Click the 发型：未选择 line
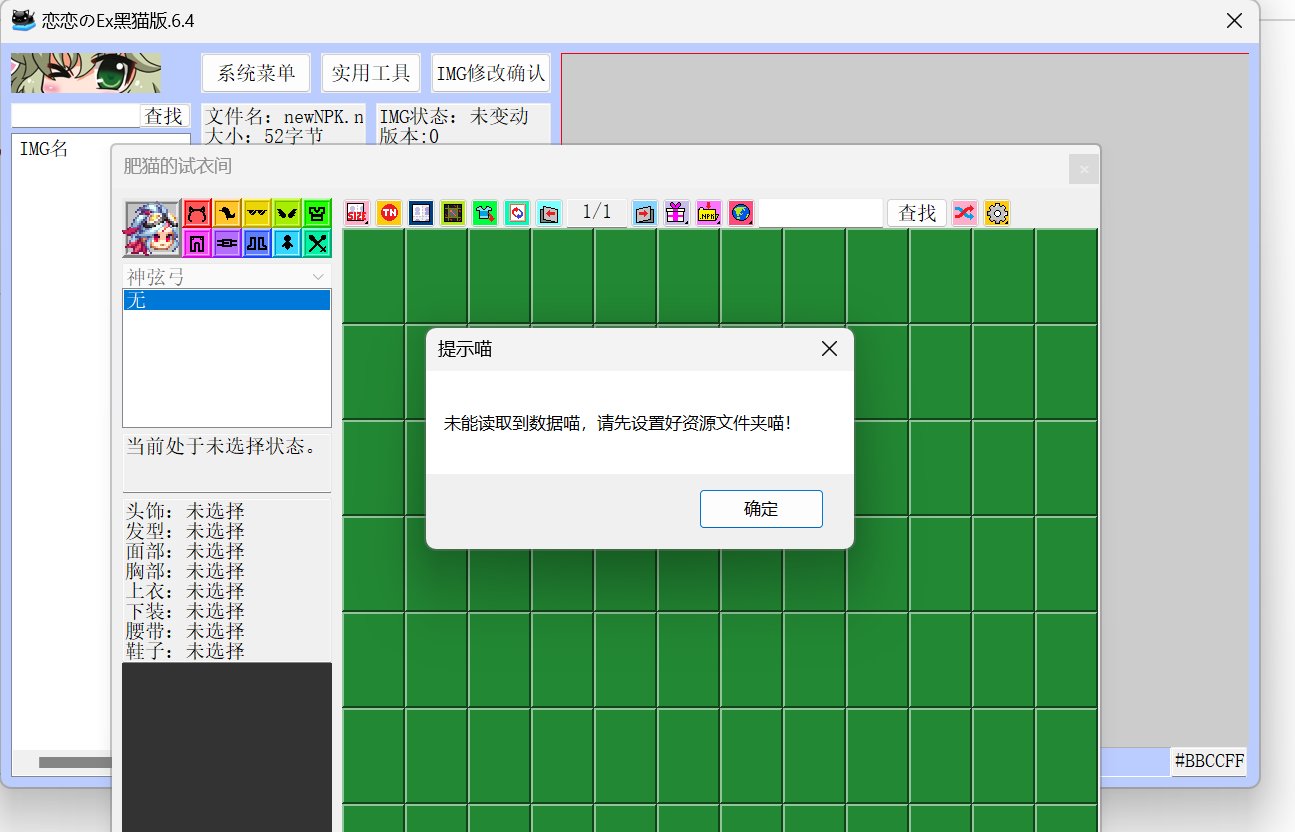The width and height of the screenshot is (1295, 832). (x=185, y=531)
